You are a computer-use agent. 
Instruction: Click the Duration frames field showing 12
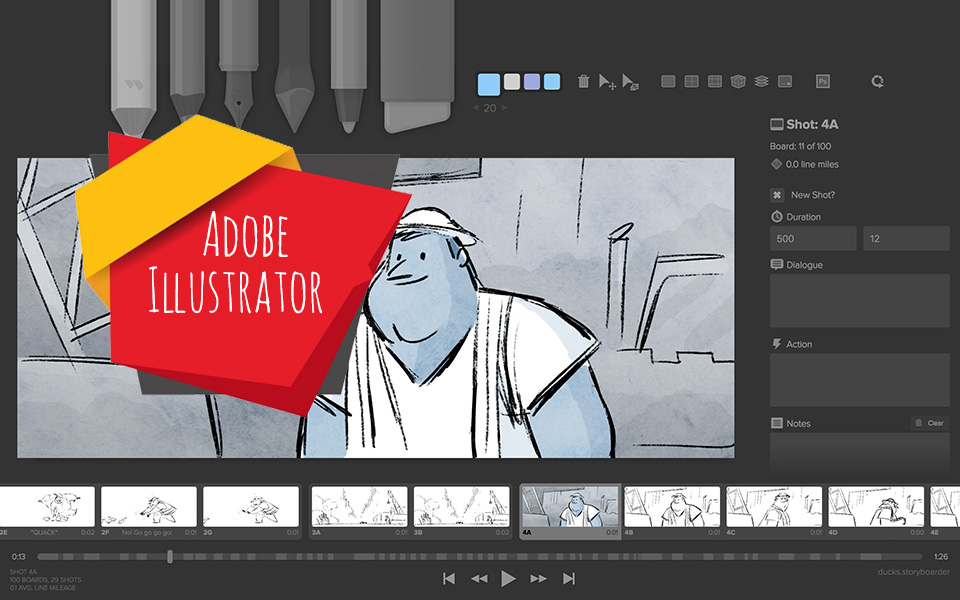906,239
